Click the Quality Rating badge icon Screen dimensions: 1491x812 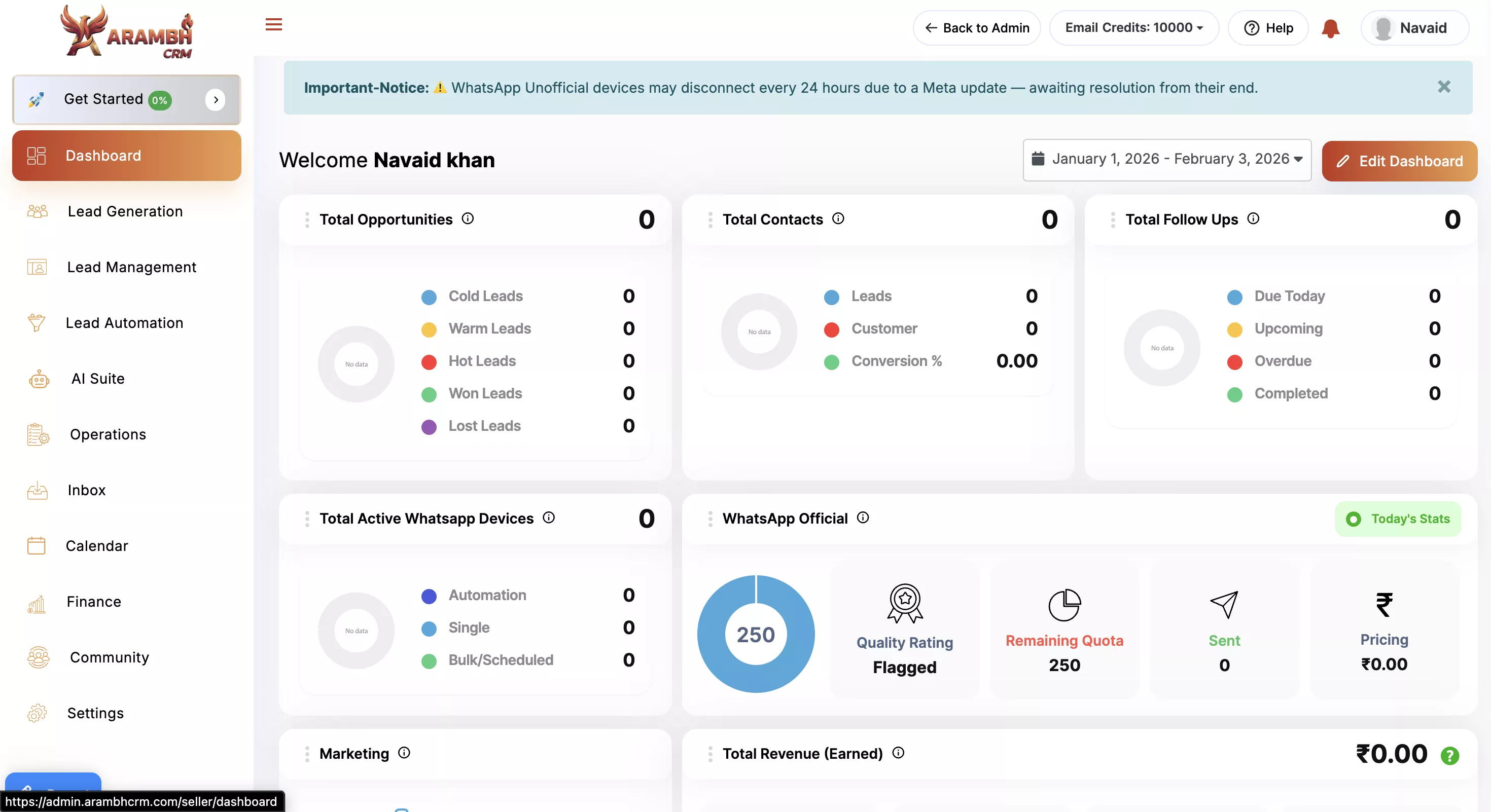[905, 603]
